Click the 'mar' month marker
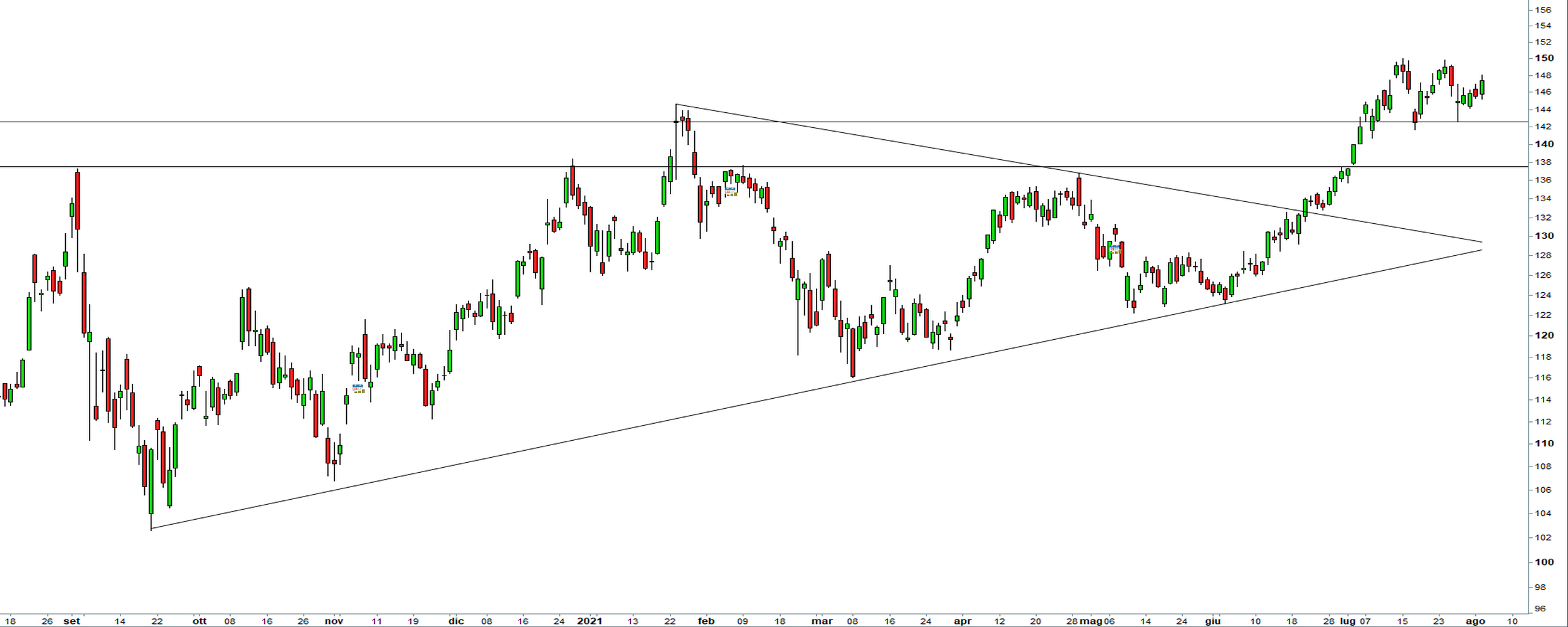1568x627 pixels. tap(822, 621)
